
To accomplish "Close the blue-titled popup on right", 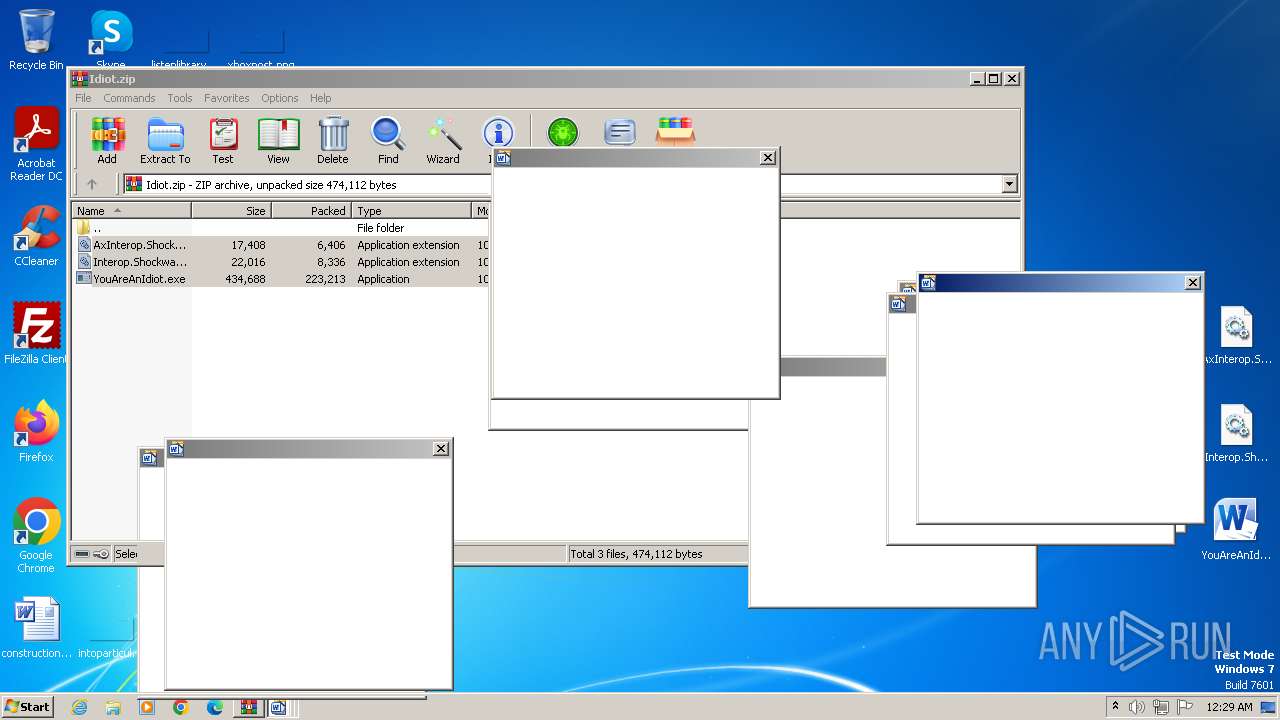I will pyautogui.click(x=1192, y=283).
